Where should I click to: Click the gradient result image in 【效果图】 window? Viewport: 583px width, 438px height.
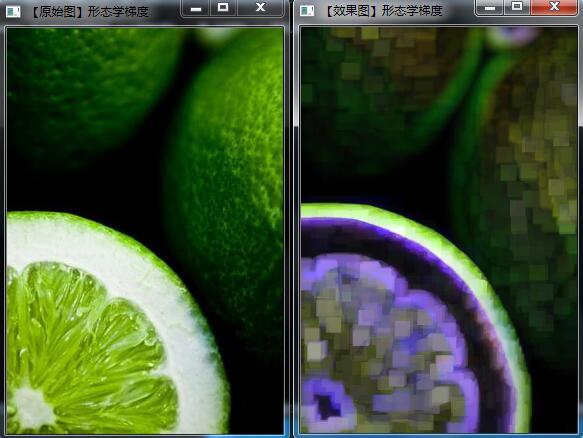pyautogui.click(x=439, y=230)
